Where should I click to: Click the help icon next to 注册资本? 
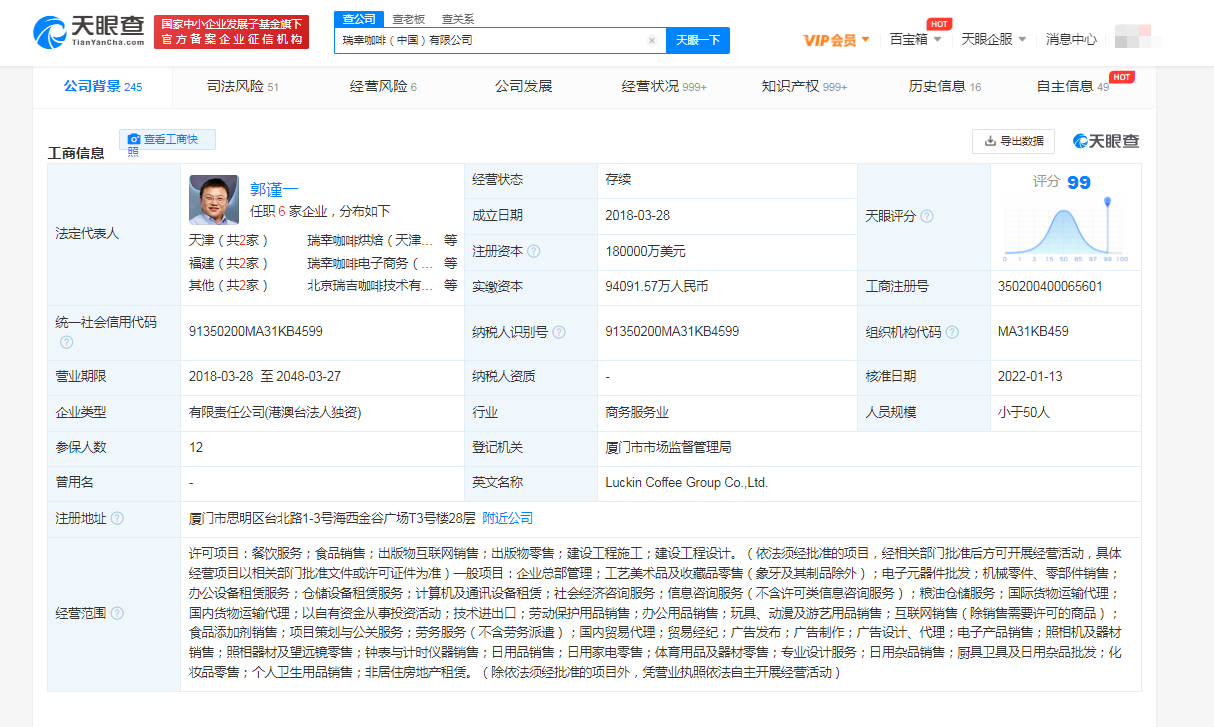pos(534,251)
